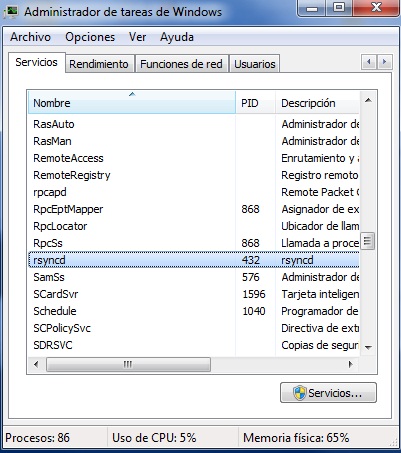Sort by the PID column header
The height and width of the screenshot is (453, 401).
[x=256, y=103]
